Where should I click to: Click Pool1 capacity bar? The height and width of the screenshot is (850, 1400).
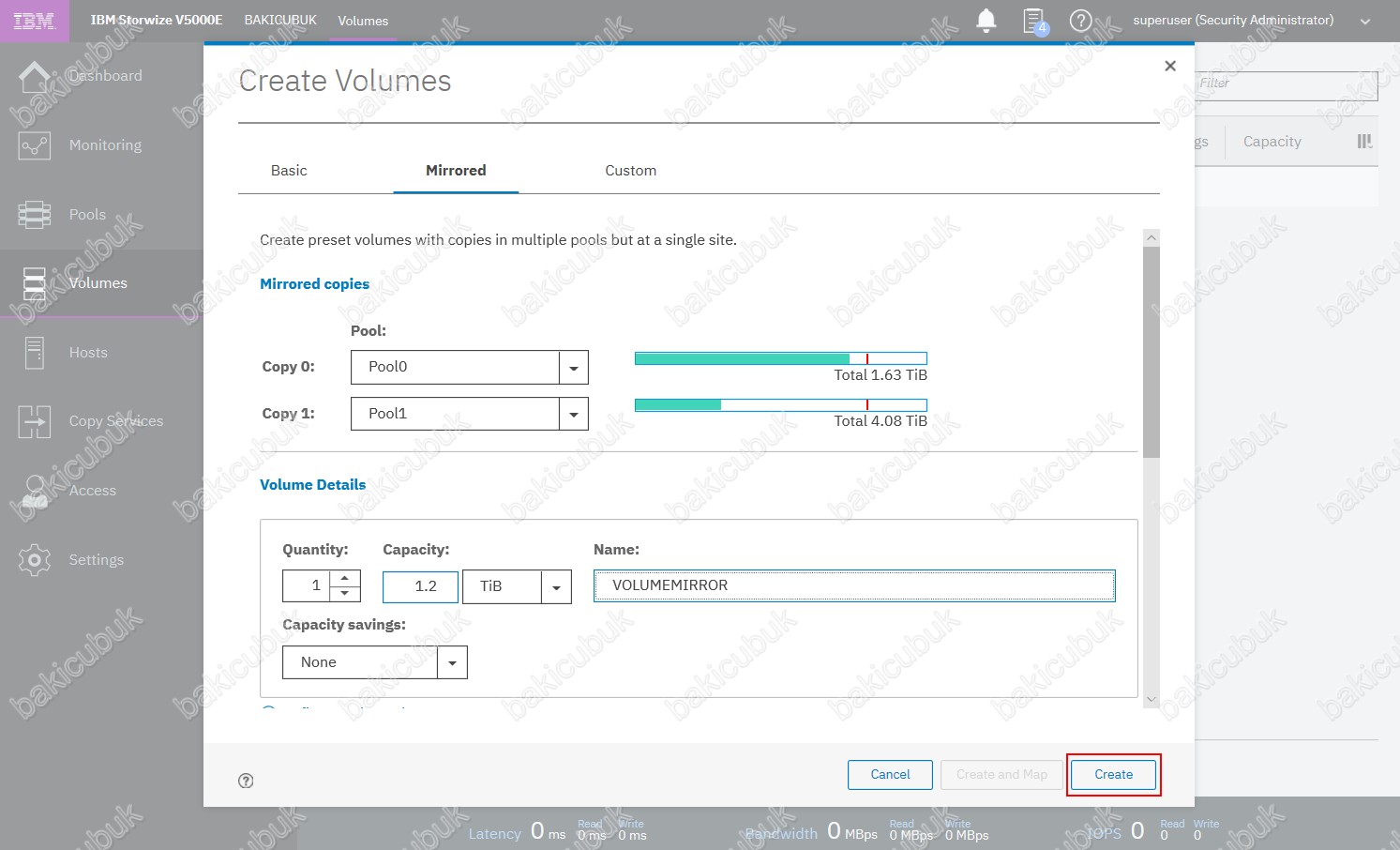point(781,405)
